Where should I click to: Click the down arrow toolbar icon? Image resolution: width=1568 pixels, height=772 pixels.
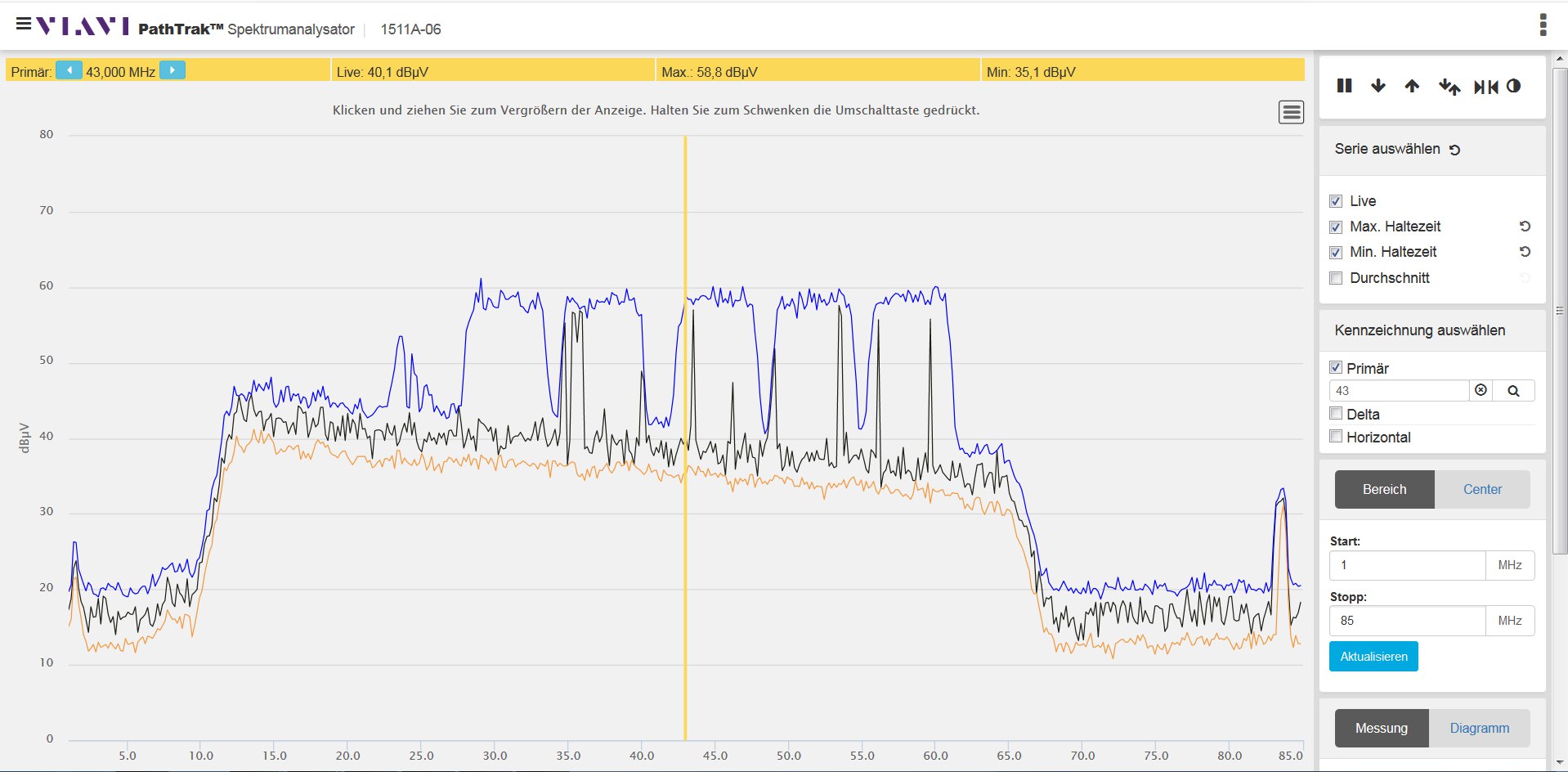coord(1378,86)
